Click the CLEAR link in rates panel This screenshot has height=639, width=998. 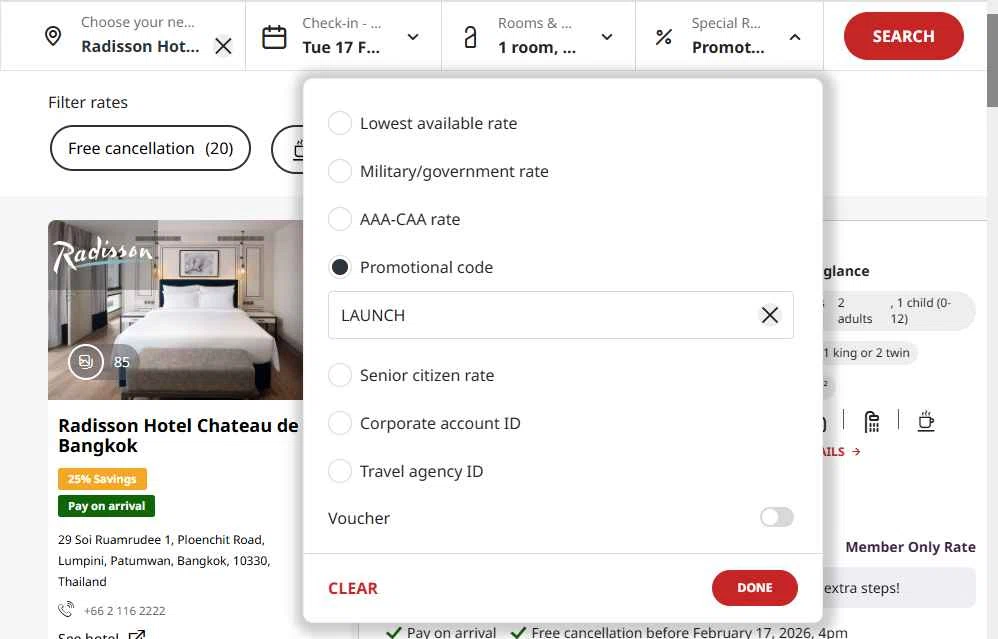tap(353, 588)
